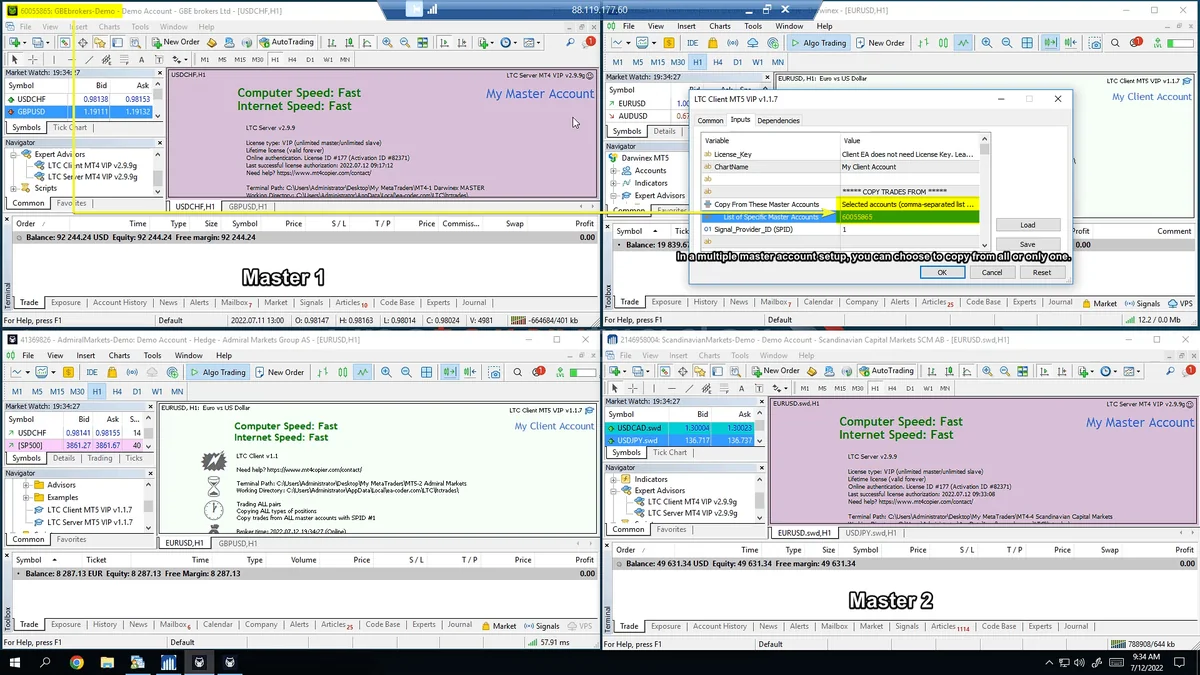Screen dimensions: 1200x675
Task: Click Cancel in the LTC Client dialog
Action: (x=992, y=272)
